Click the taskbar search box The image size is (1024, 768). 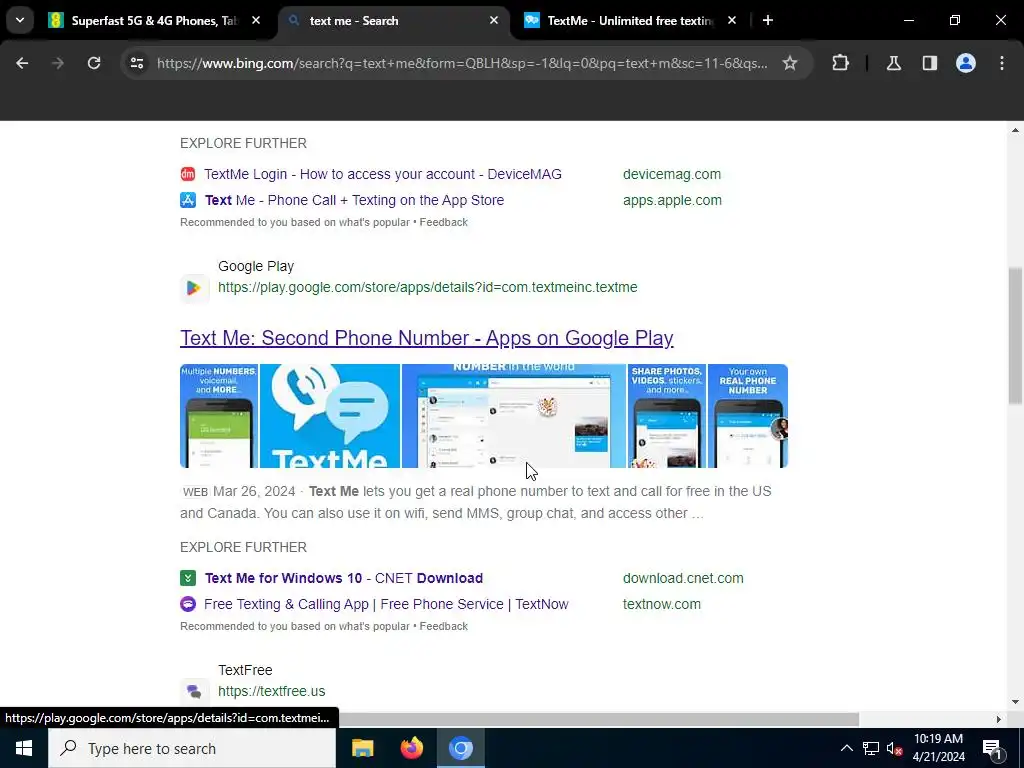192,748
